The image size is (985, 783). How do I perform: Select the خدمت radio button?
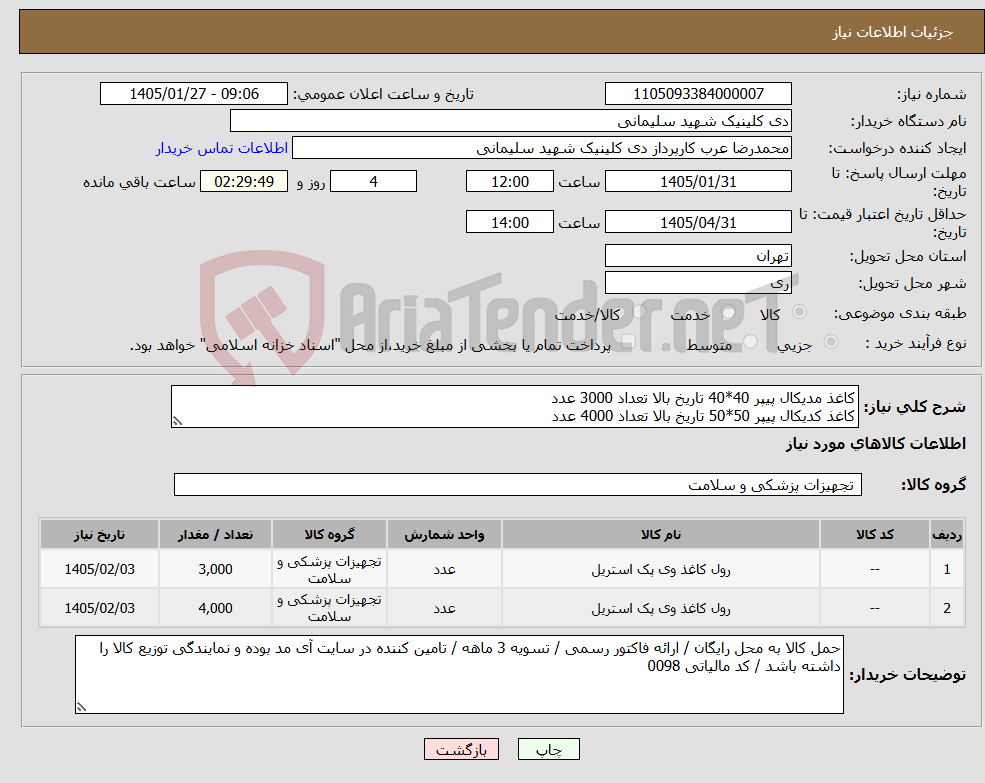(x=729, y=312)
